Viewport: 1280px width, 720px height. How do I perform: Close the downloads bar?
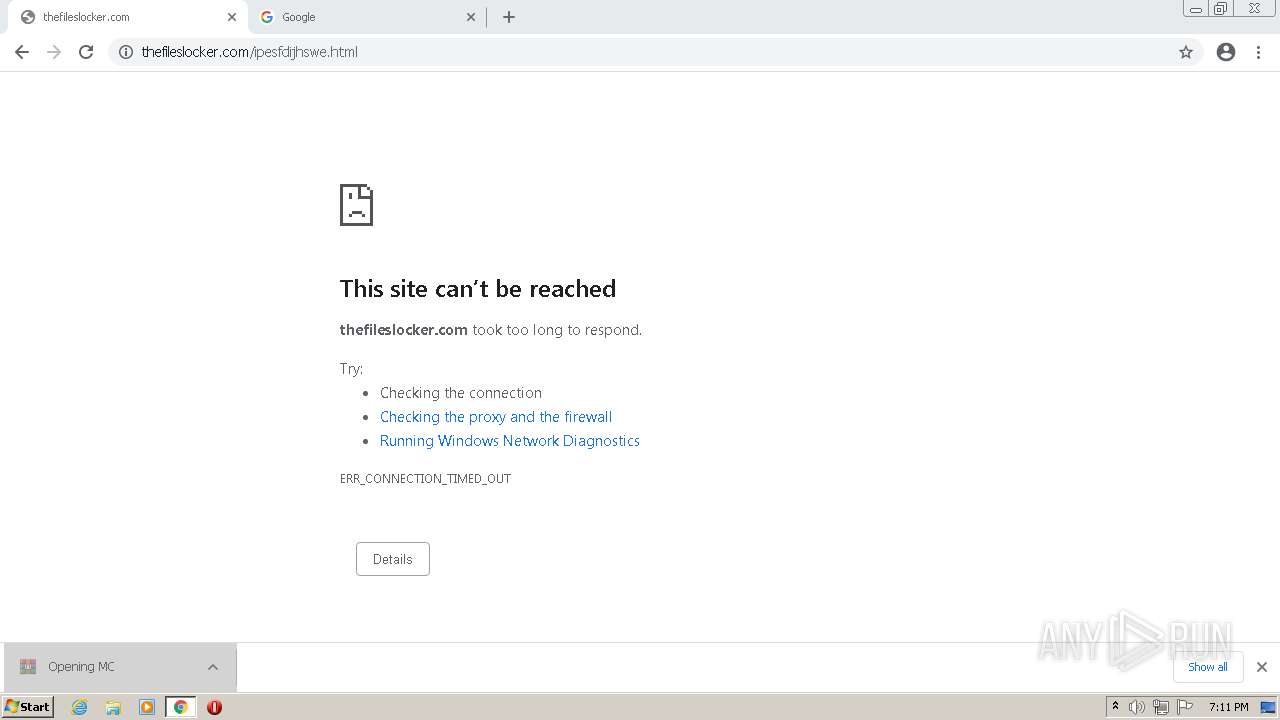(x=1261, y=667)
